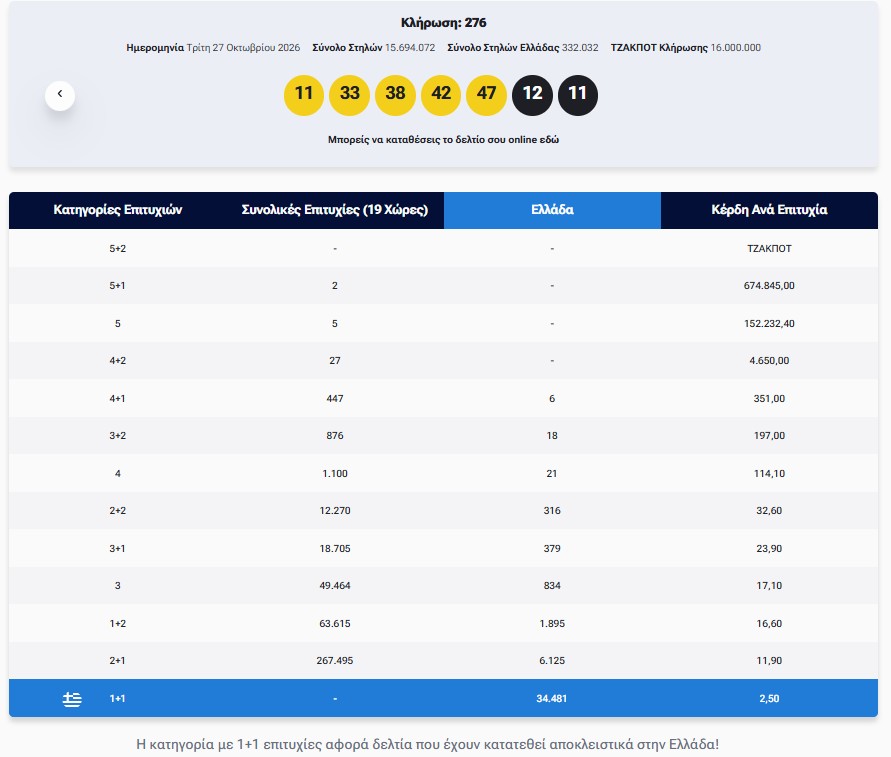Image resolution: width=891 pixels, height=757 pixels.
Task: Select the Ελλάδα column header
Action: 552,210
